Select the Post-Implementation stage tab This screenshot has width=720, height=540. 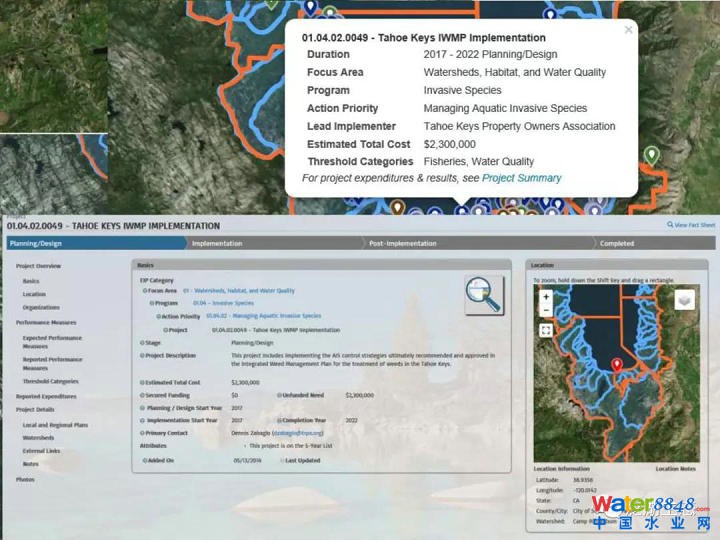(x=402, y=243)
